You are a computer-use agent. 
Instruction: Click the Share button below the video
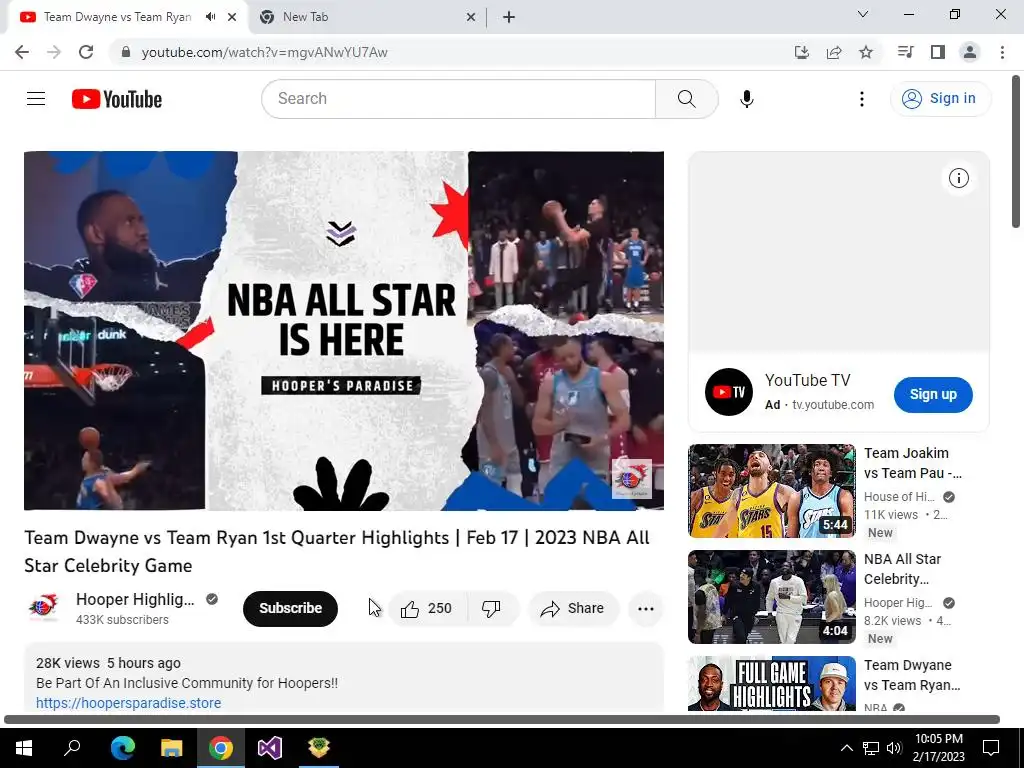573,609
